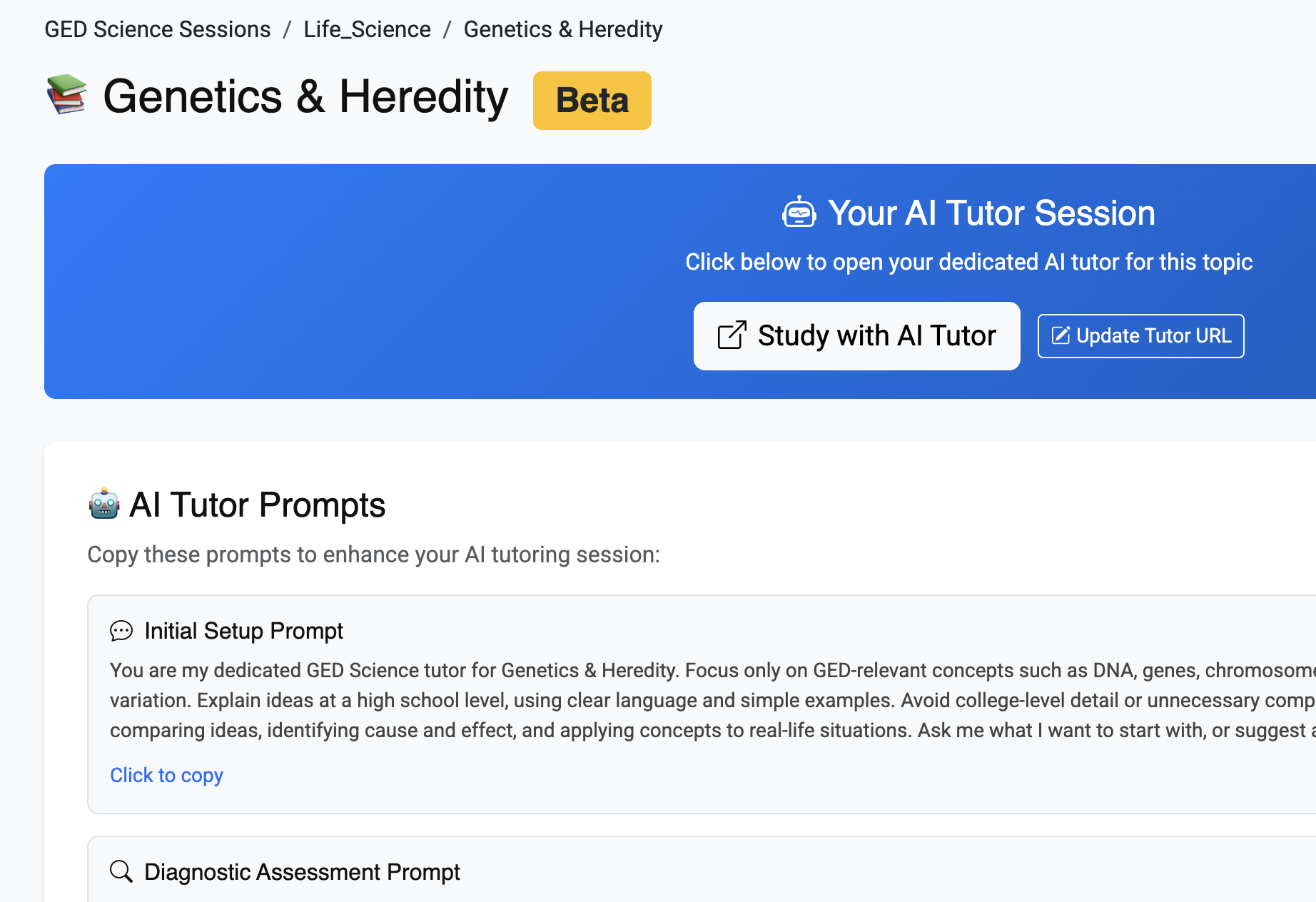Open GED Science Sessions breadcrumb
Image resolution: width=1316 pixels, height=902 pixels.
[x=158, y=29]
